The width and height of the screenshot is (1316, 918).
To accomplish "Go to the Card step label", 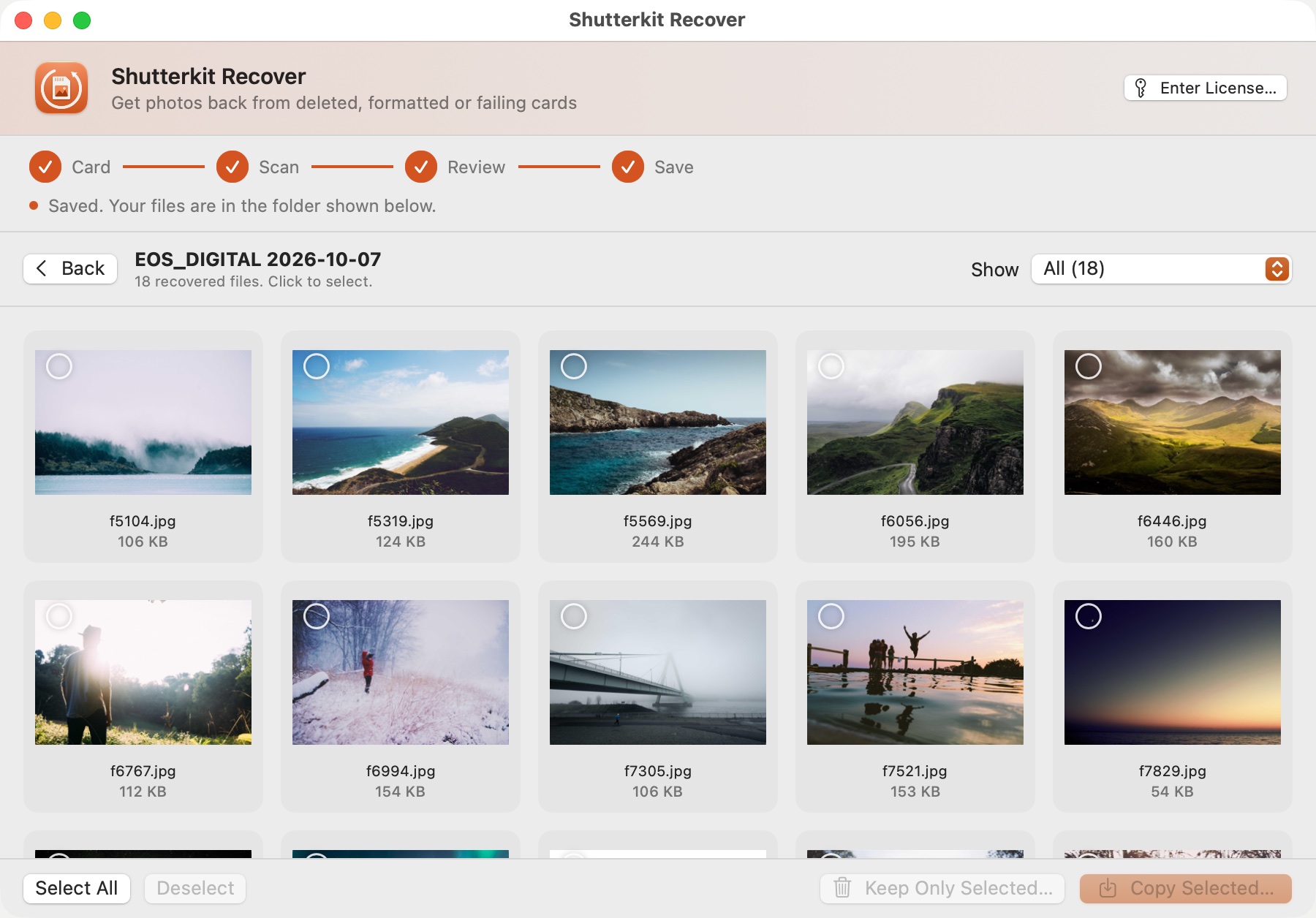I will click(91, 167).
